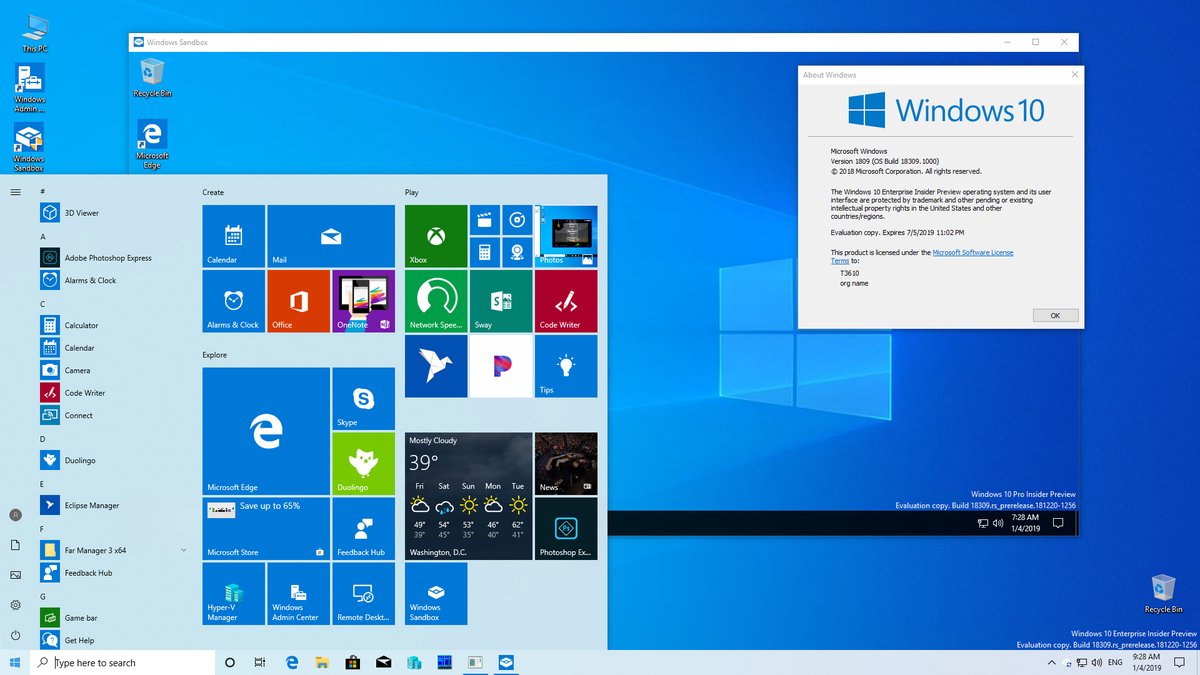The image size is (1200, 675).
Task: Jump via the letter A header
Action: [43, 236]
